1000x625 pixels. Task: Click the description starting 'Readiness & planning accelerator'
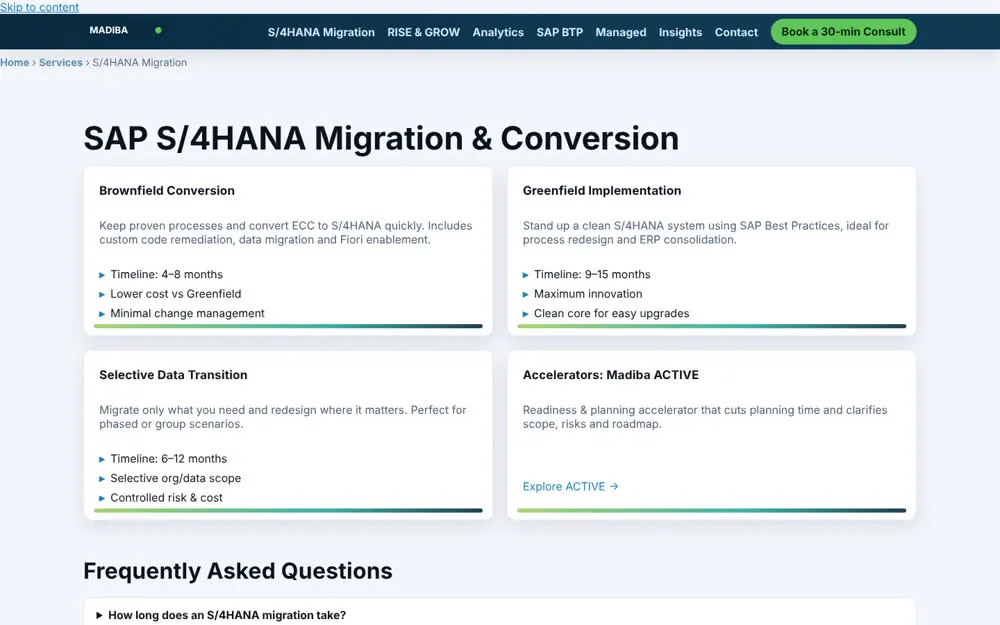705,416
